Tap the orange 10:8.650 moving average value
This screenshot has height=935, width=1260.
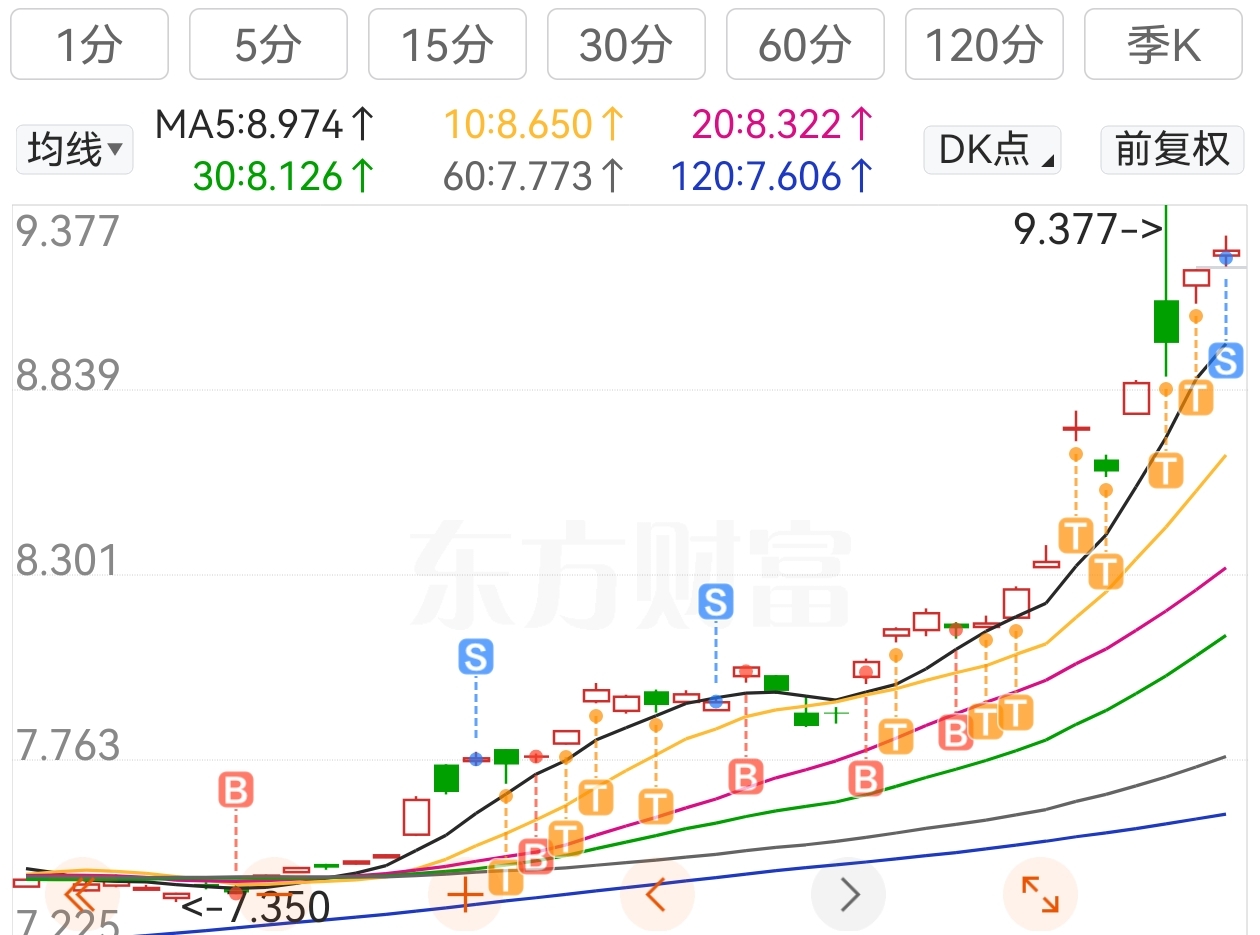[534, 125]
